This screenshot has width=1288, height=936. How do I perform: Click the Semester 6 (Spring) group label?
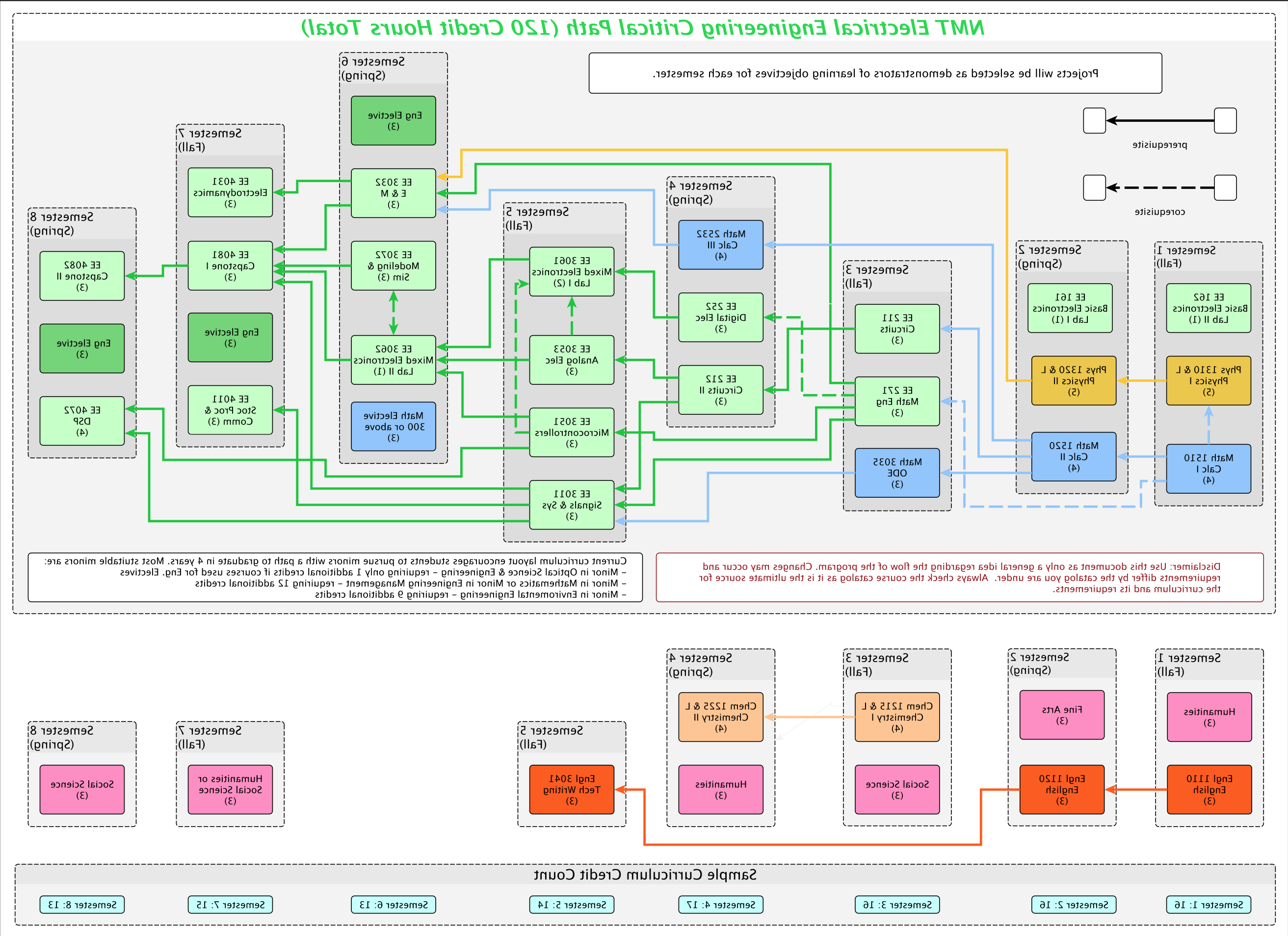point(373,68)
